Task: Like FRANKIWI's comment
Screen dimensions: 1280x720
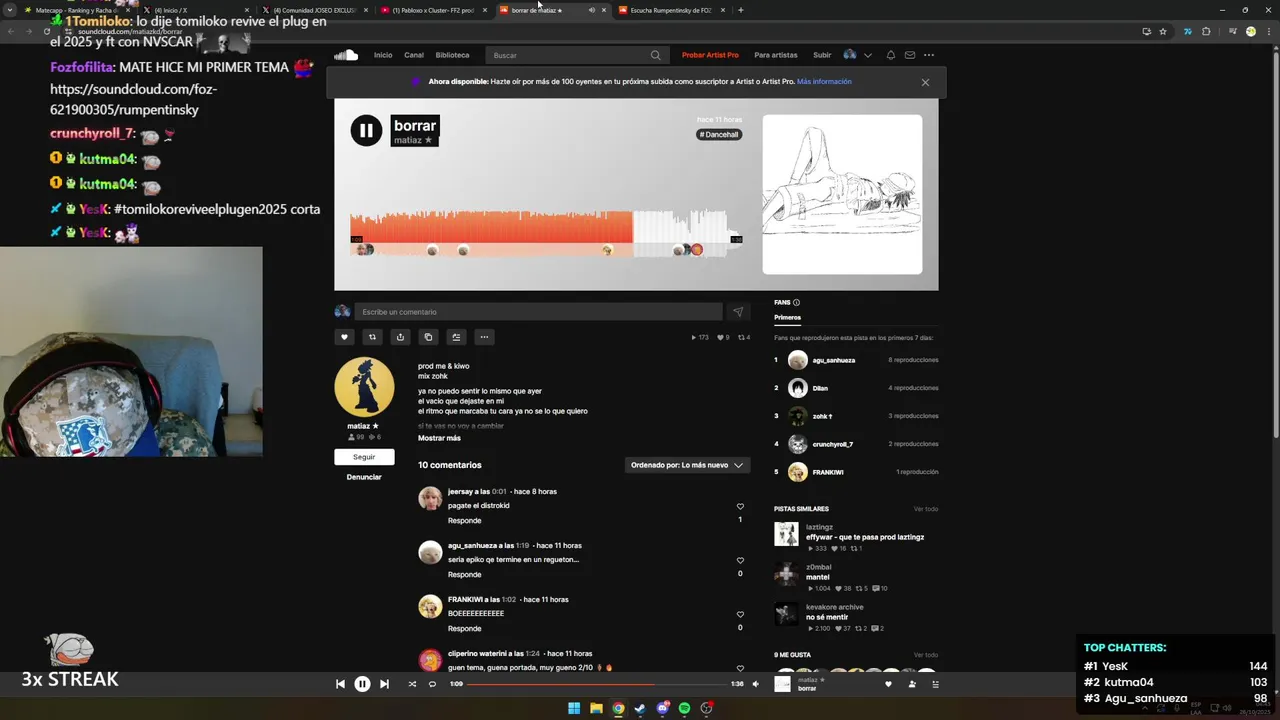Action: click(x=740, y=614)
